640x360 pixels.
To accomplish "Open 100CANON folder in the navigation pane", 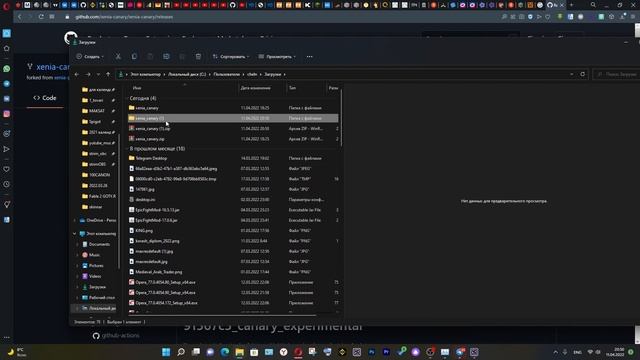I will (x=100, y=175).
